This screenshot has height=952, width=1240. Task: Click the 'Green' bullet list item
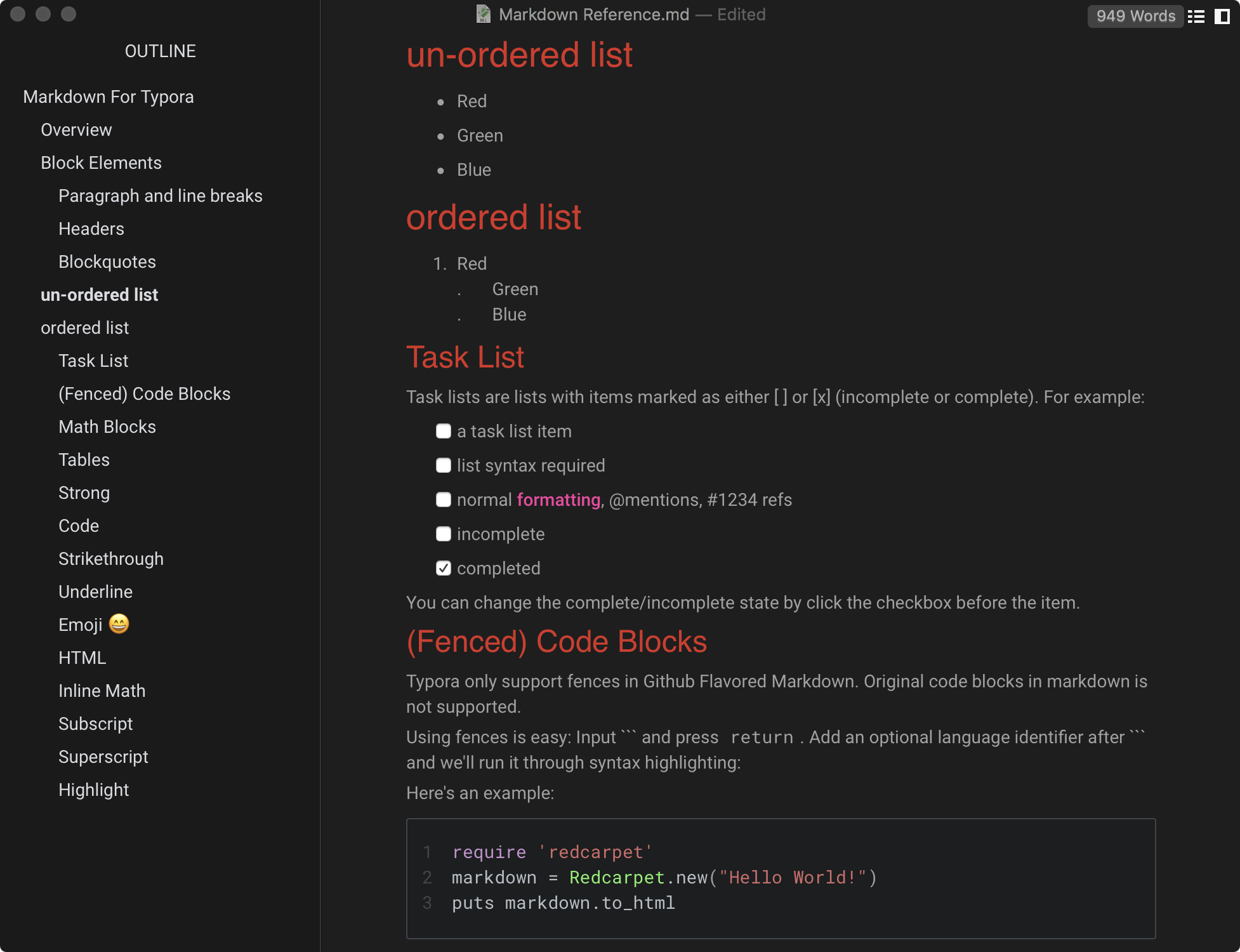click(480, 136)
